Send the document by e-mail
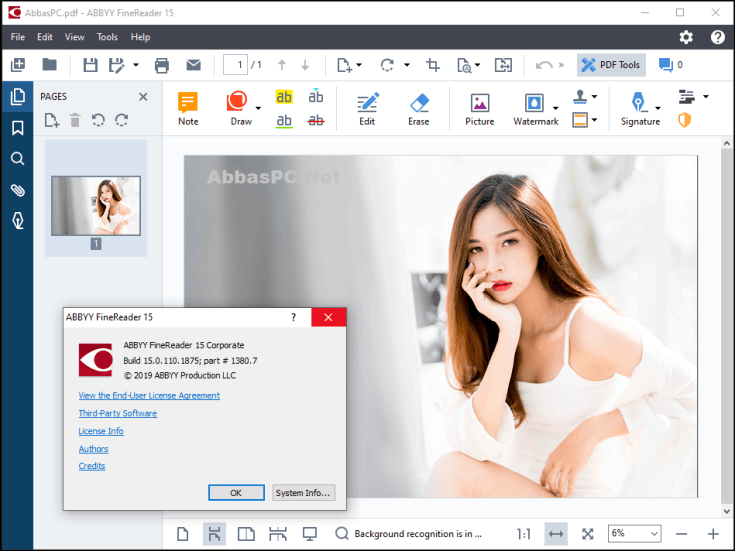 coord(194,65)
